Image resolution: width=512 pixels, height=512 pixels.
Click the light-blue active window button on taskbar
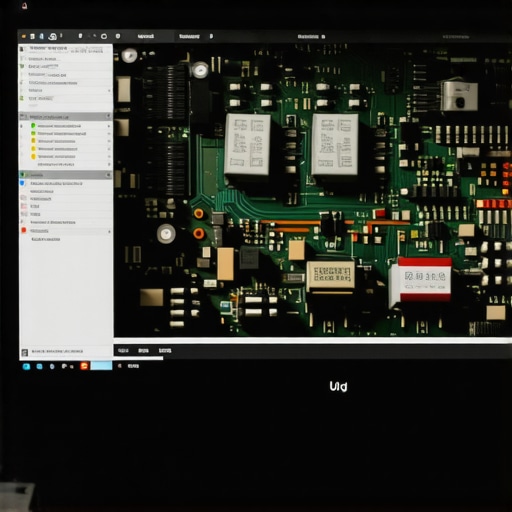click(101, 366)
